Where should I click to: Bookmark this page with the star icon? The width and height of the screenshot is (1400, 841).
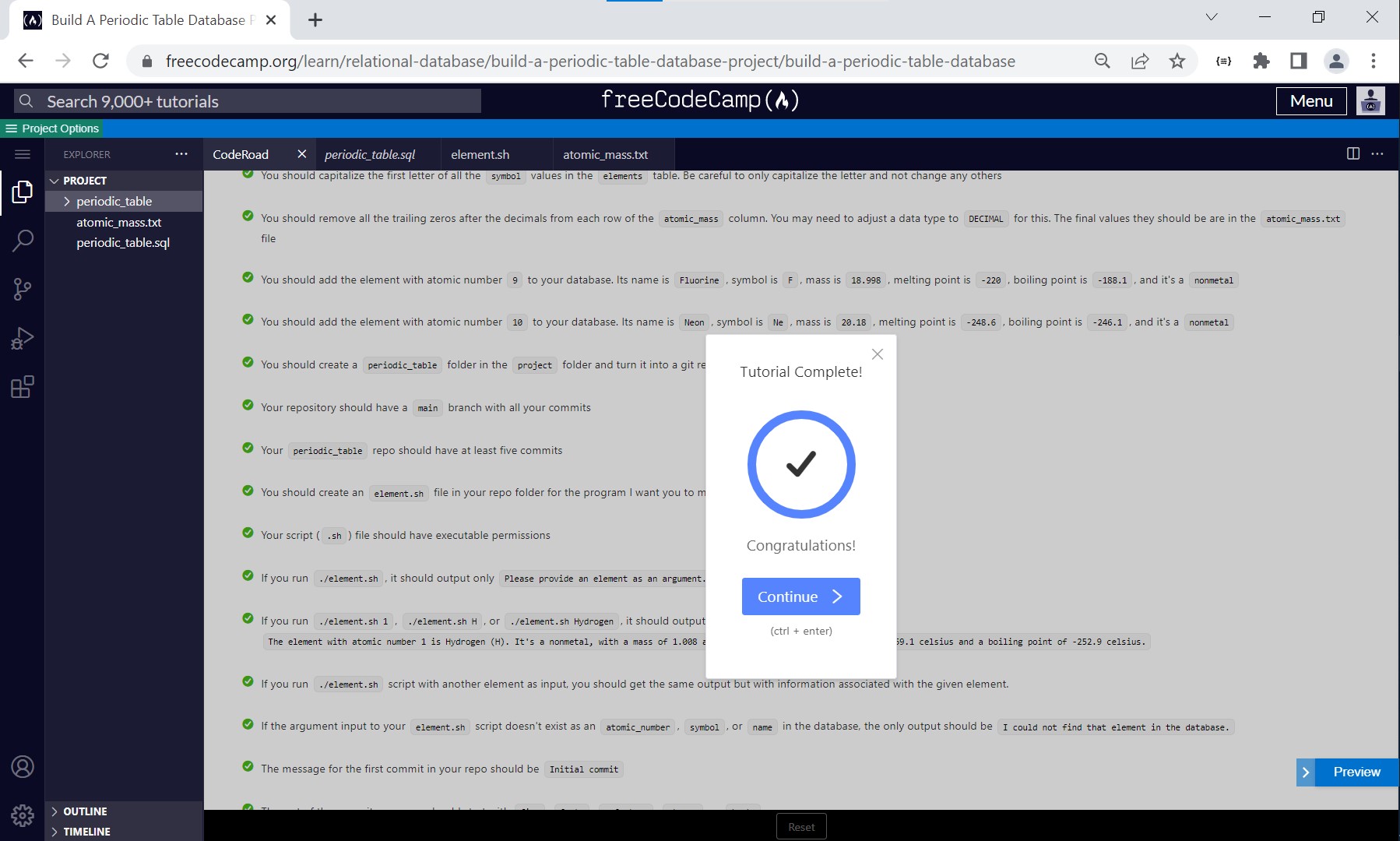pos(1177,61)
